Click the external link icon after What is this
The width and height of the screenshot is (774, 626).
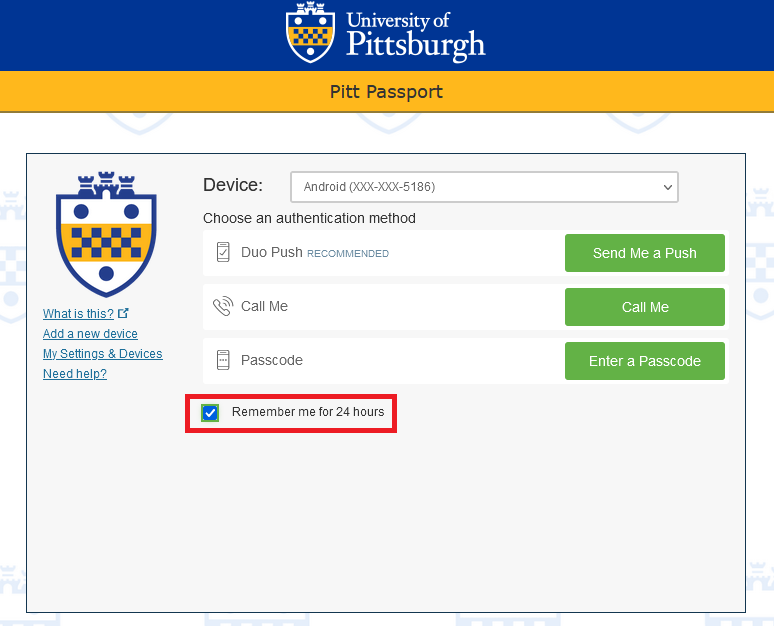tap(123, 313)
